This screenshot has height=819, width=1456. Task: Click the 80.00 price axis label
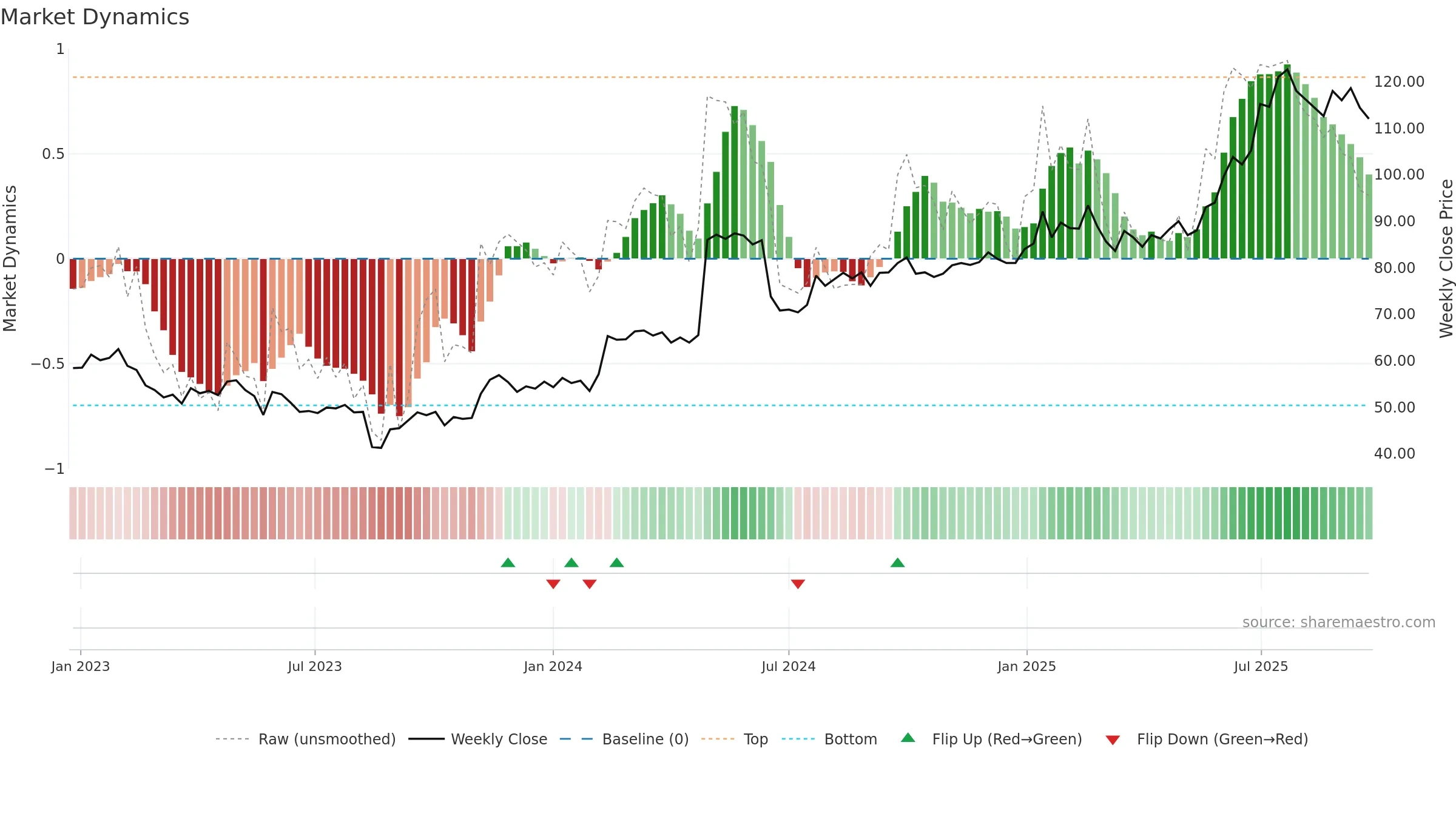click(x=1395, y=268)
